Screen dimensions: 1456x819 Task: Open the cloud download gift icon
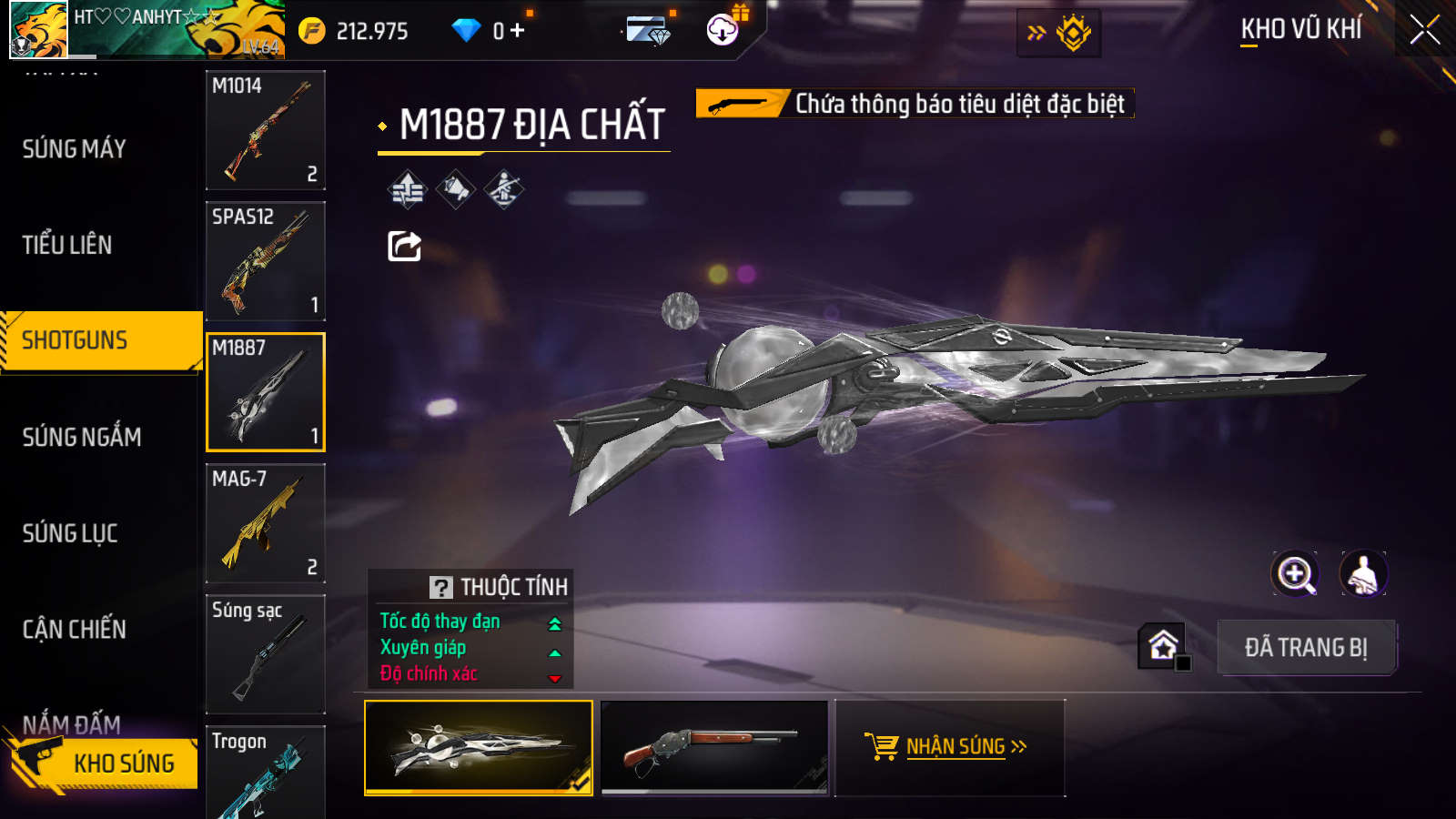[723, 30]
